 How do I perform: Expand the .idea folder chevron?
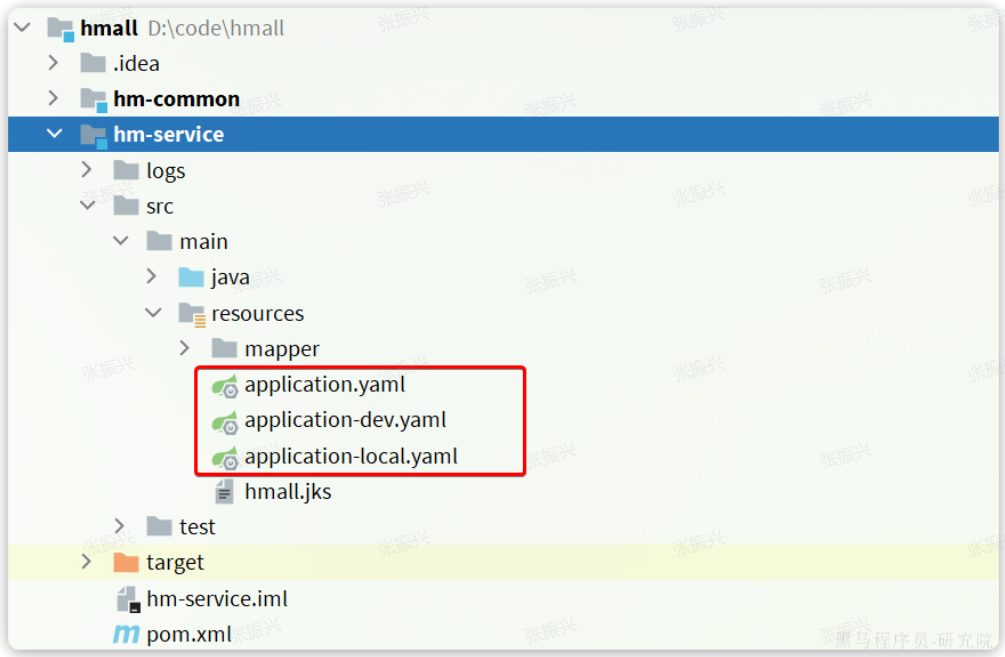point(54,63)
